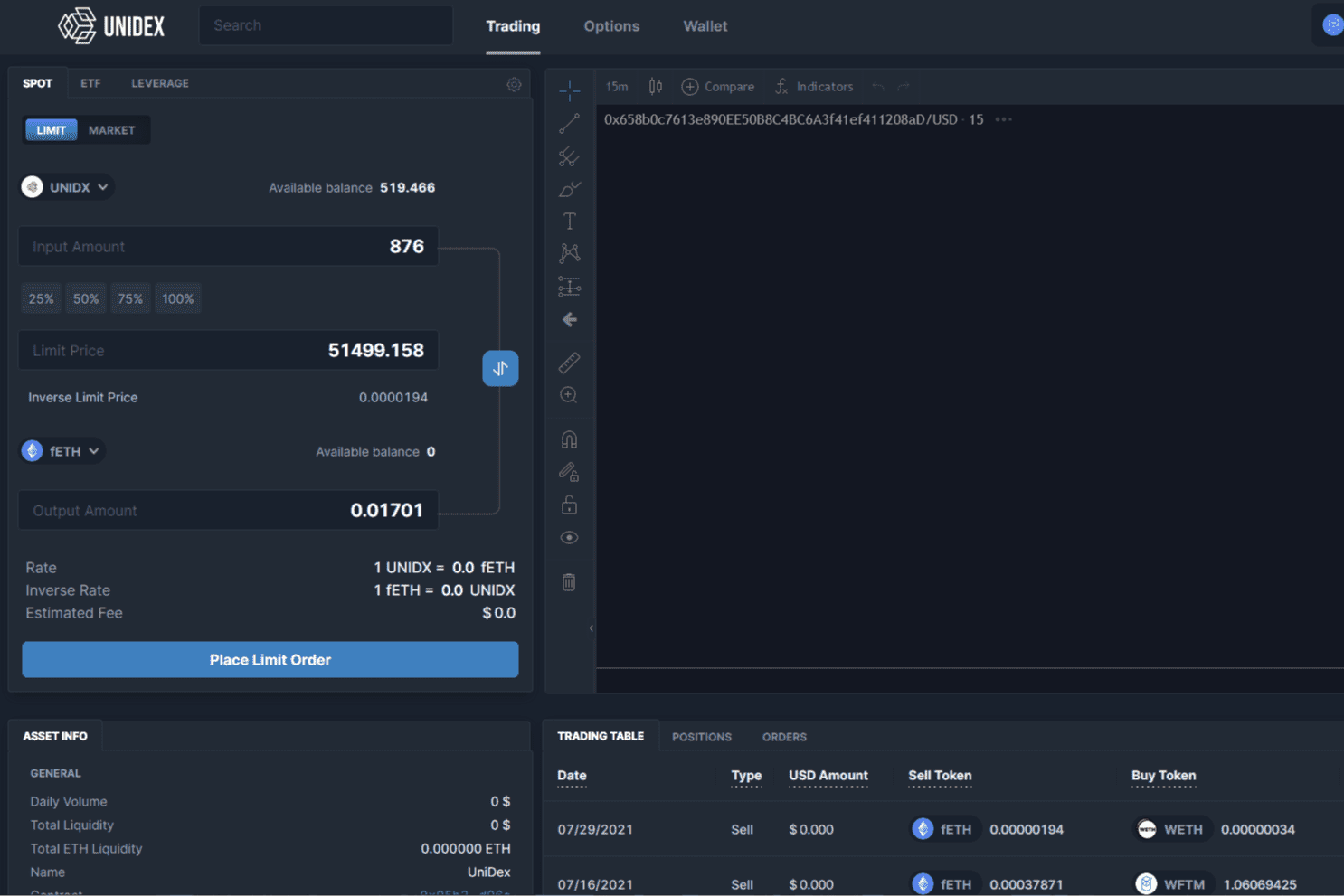Toggle visibility of all chart drawings
1344x896 pixels.
pos(569,537)
